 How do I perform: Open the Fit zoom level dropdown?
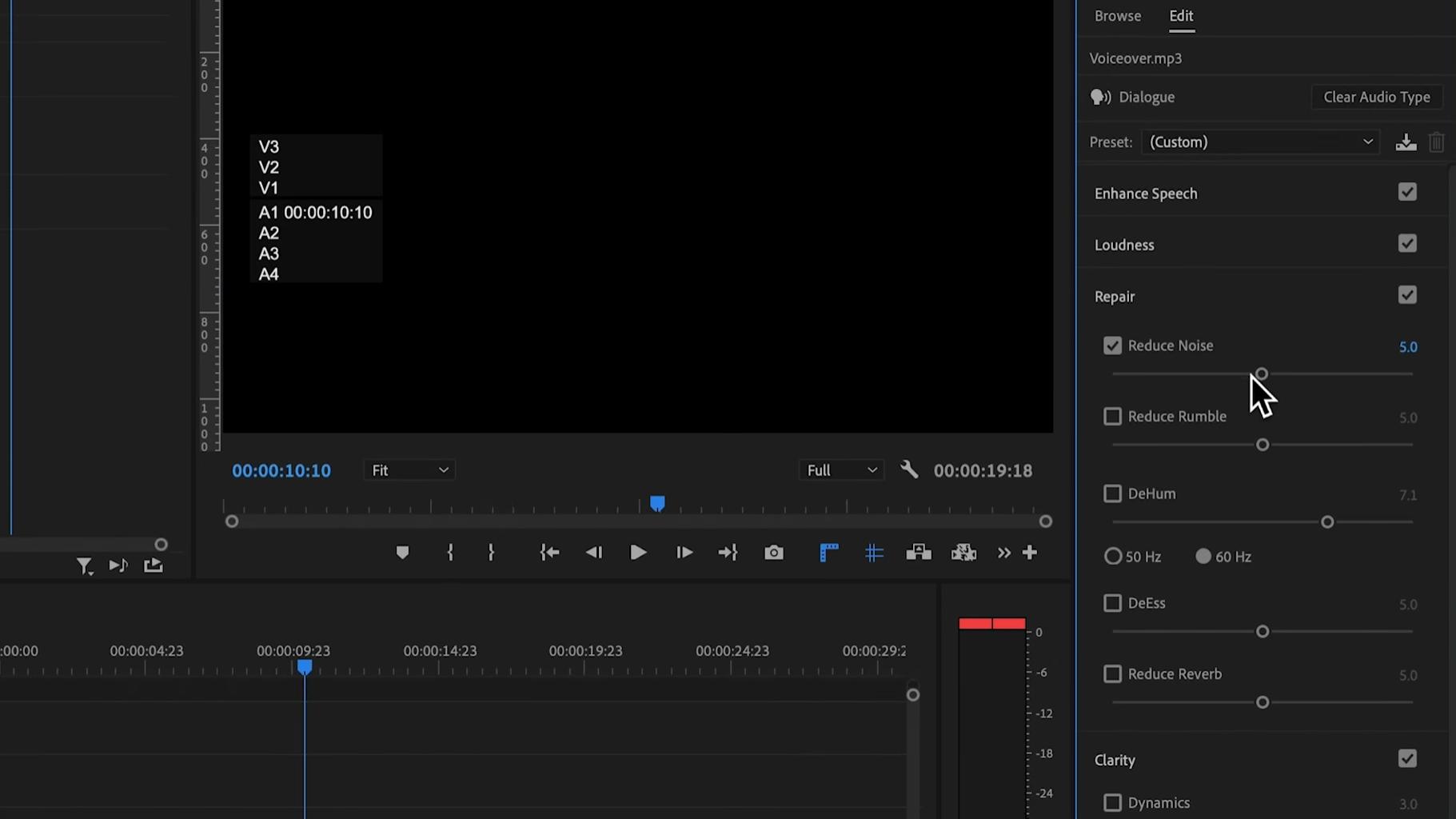pyautogui.click(x=409, y=470)
